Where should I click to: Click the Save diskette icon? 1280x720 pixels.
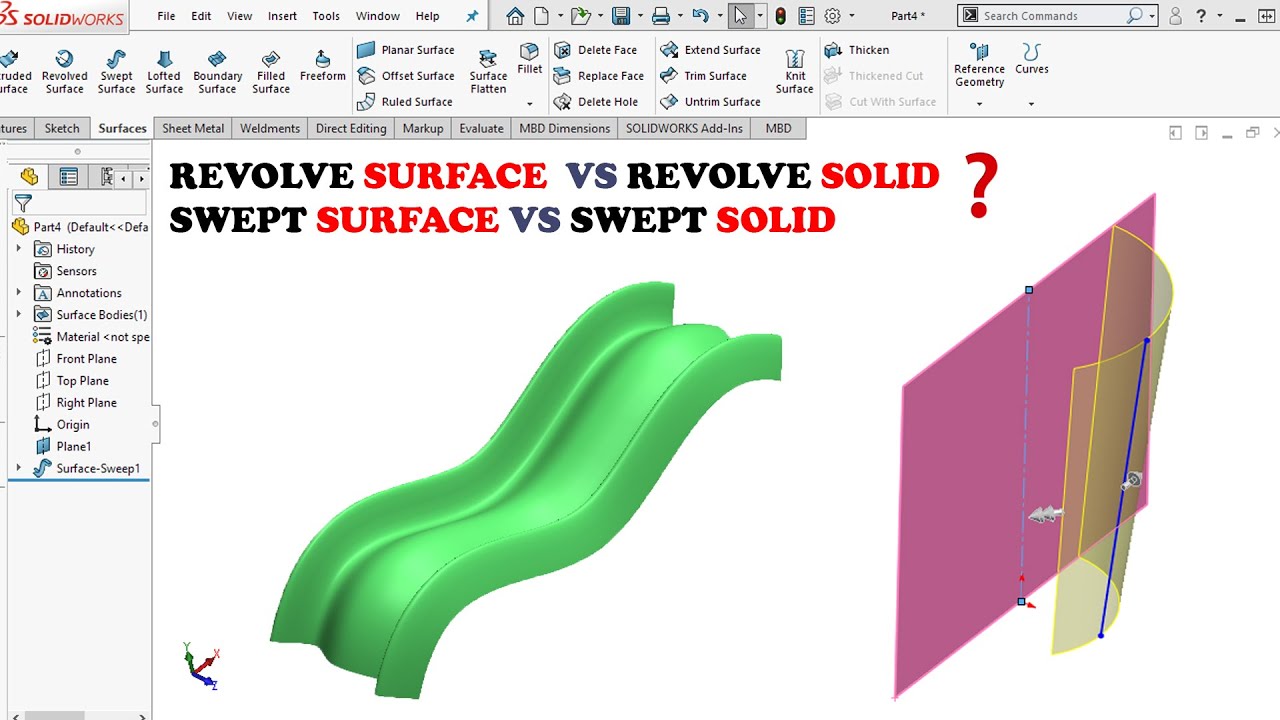pyautogui.click(x=621, y=16)
